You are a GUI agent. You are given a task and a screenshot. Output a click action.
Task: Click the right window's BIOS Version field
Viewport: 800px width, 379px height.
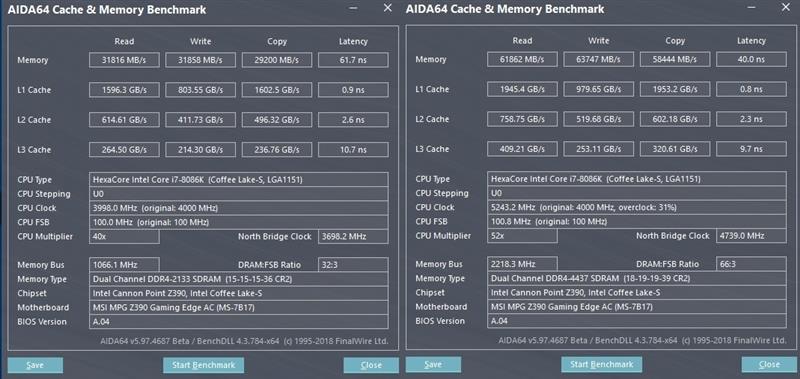(637, 321)
